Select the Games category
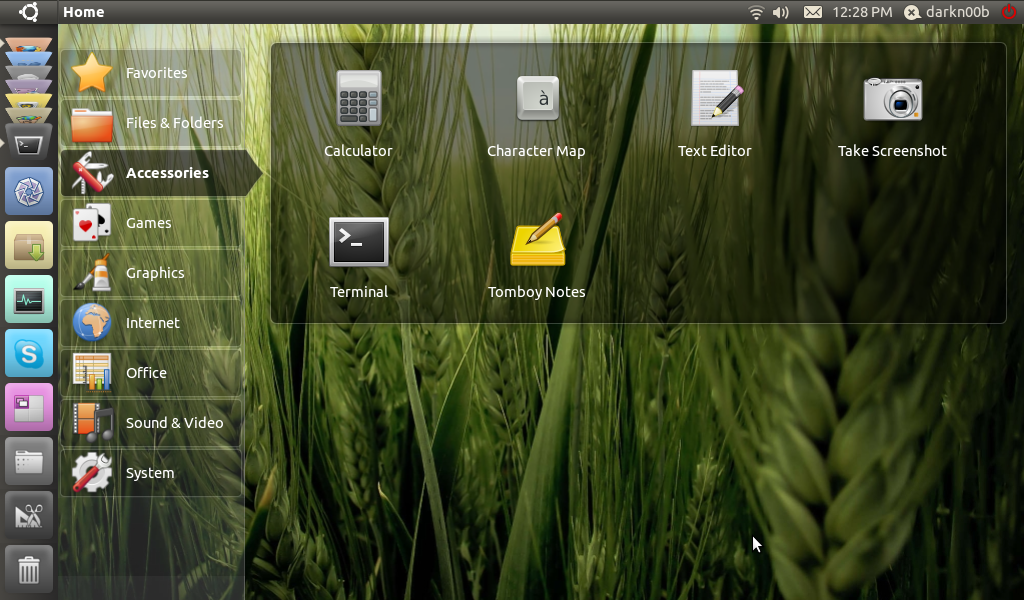The height and width of the screenshot is (600, 1024). 151,223
